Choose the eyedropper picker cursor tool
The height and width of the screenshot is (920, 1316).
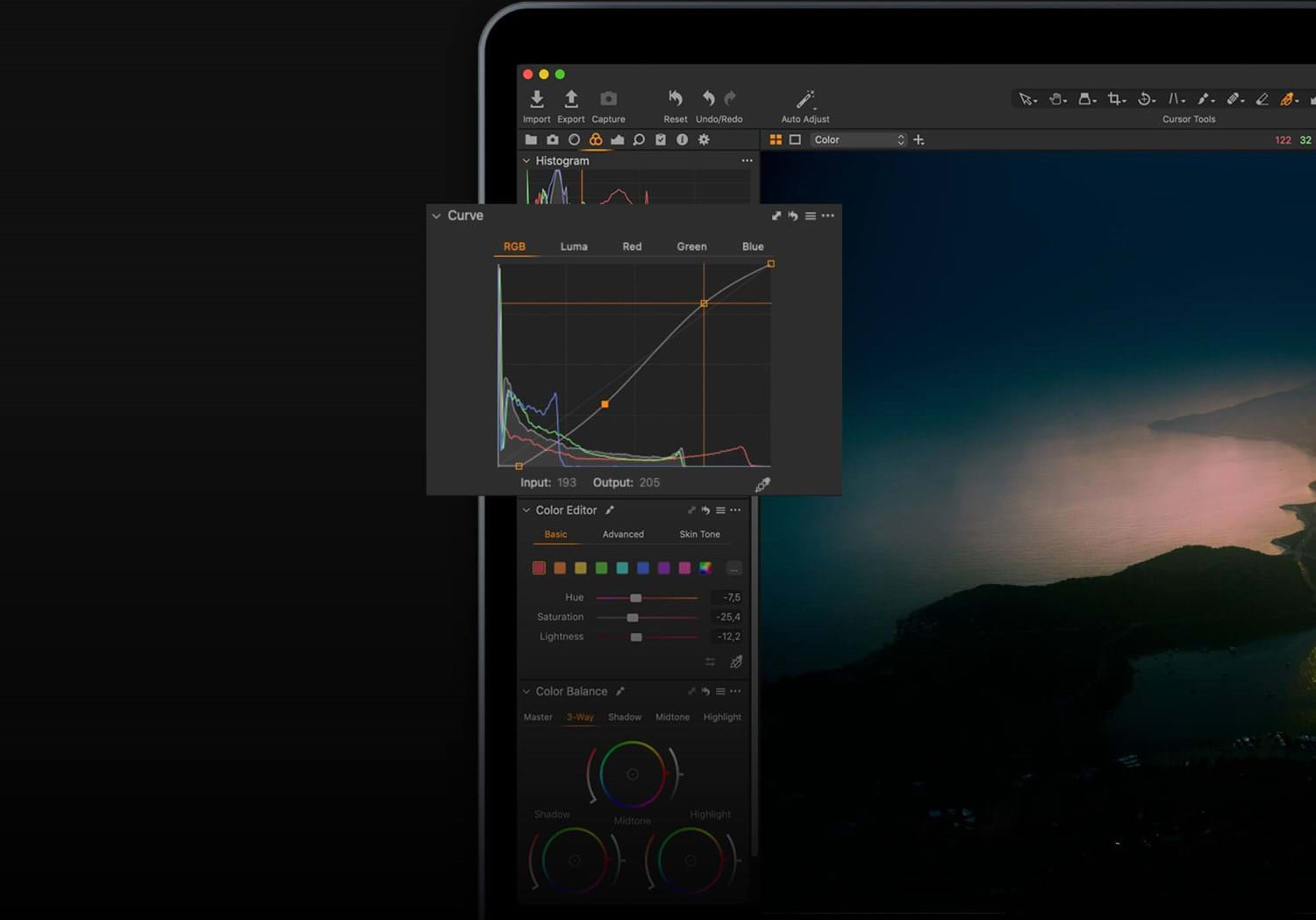click(x=1205, y=99)
